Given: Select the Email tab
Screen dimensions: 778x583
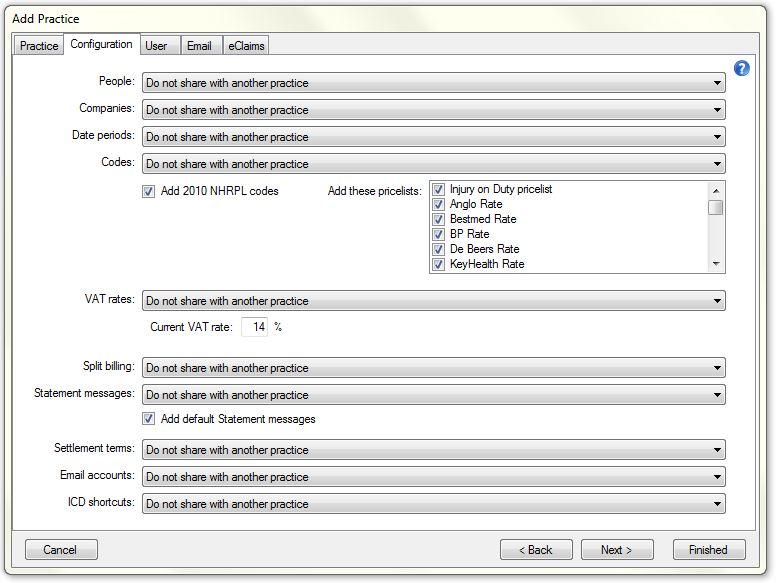Looking at the screenshot, I should click(199, 46).
